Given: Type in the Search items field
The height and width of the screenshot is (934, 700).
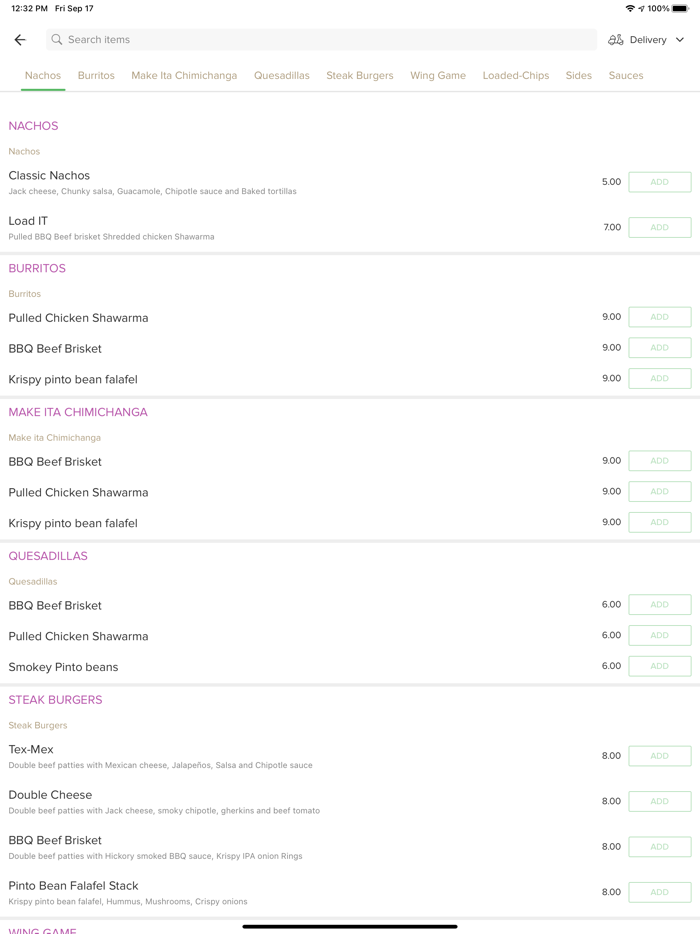Looking at the screenshot, I should pyautogui.click(x=320, y=40).
